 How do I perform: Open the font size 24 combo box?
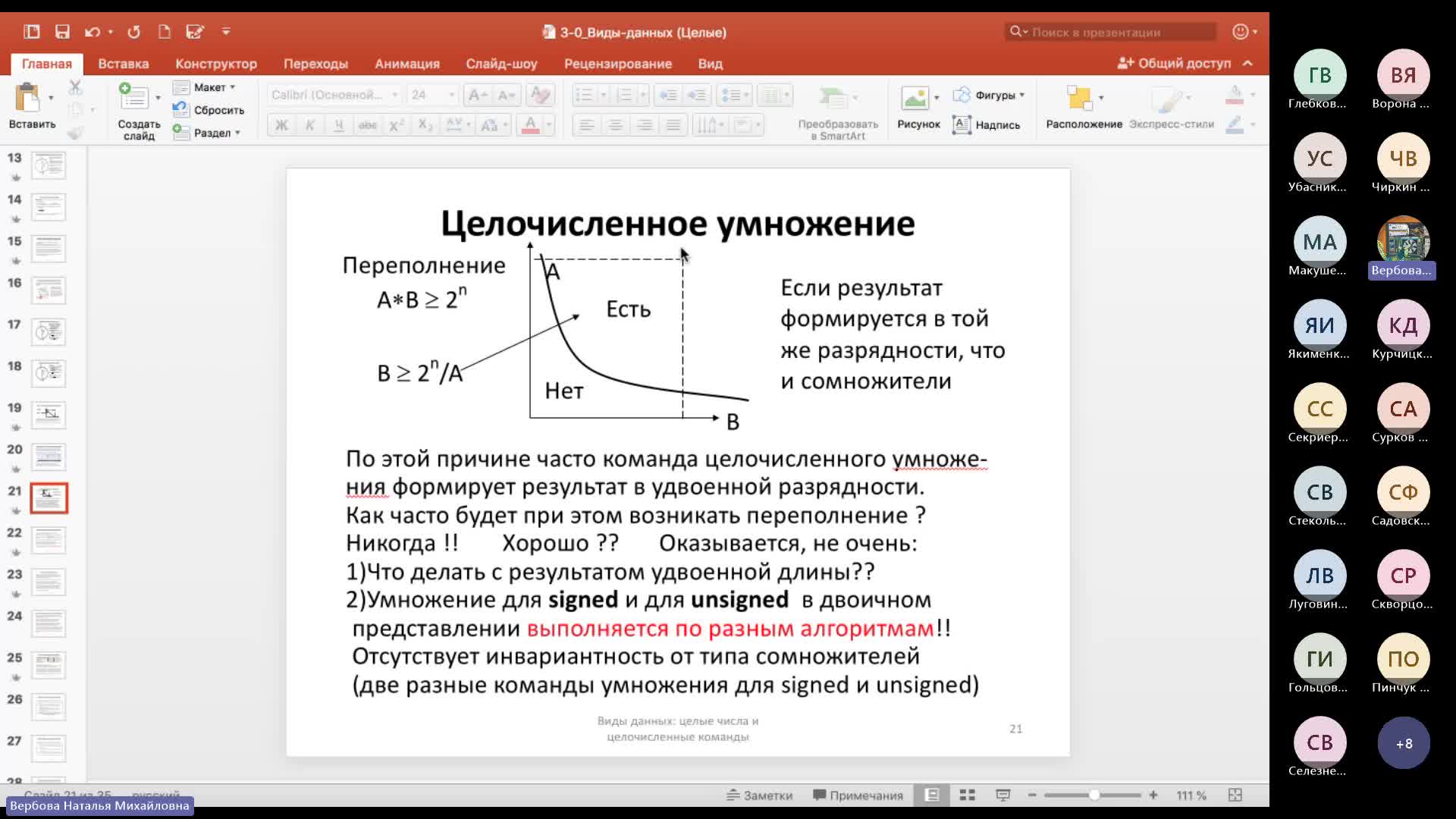tap(432, 95)
